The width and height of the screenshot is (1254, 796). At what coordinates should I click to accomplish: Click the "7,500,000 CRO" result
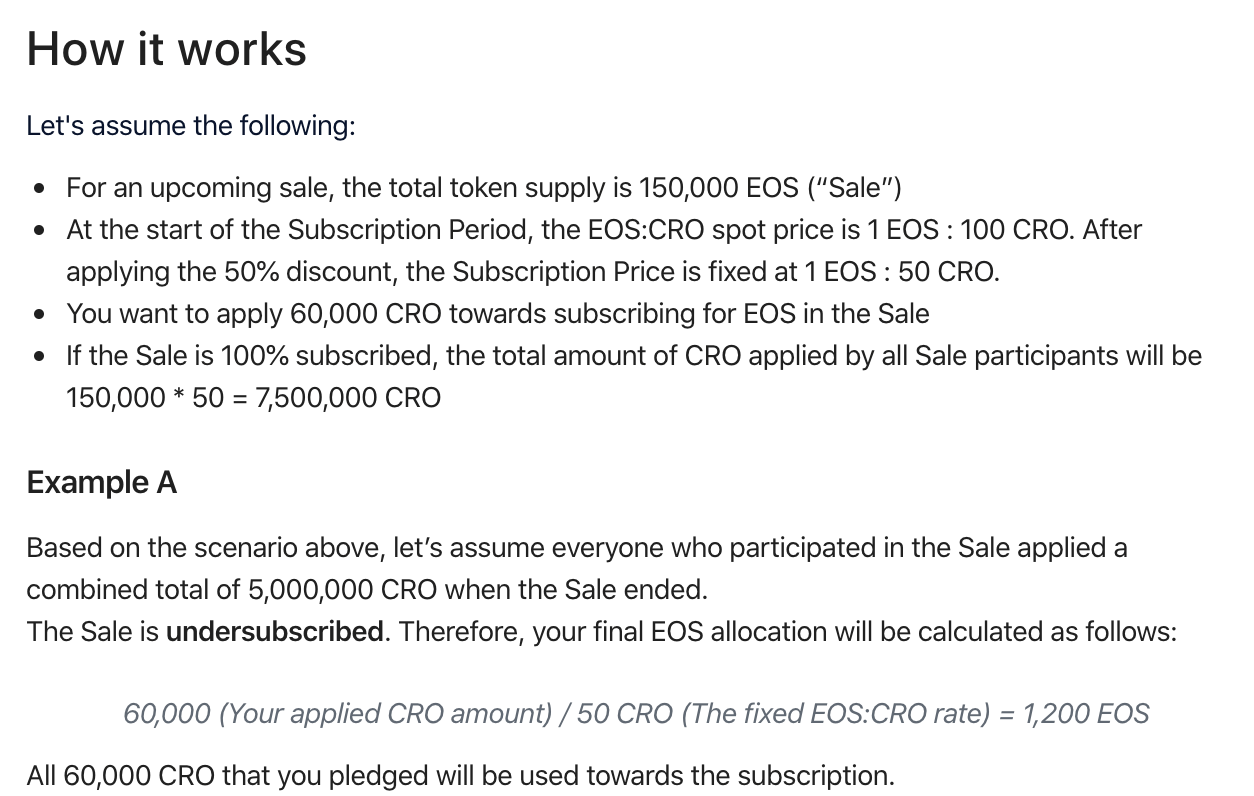coord(348,398)
